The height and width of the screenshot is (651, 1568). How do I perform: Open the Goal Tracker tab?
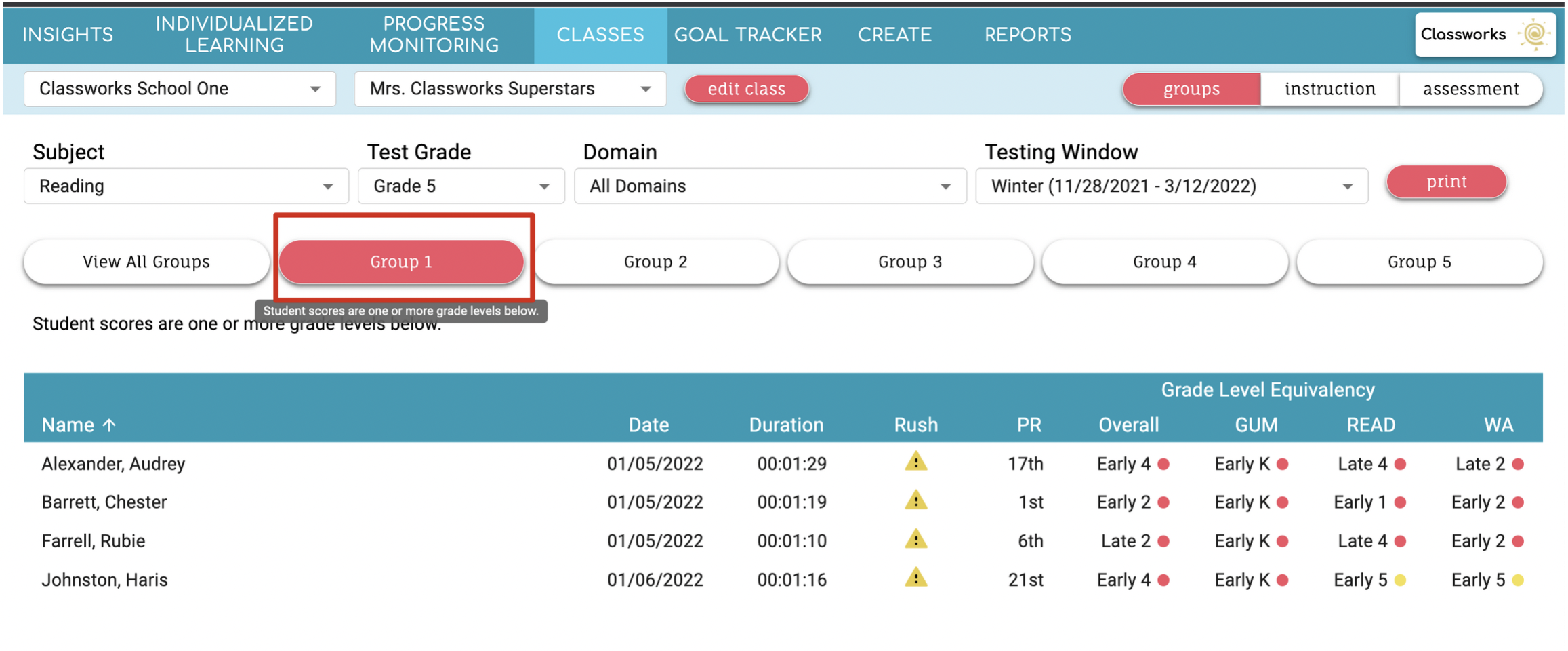point(747,35)
